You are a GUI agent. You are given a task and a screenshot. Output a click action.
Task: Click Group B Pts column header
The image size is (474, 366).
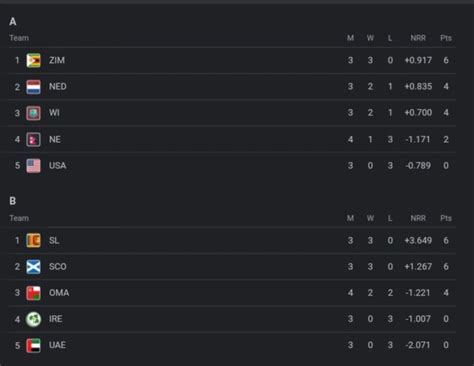(446, 218)
